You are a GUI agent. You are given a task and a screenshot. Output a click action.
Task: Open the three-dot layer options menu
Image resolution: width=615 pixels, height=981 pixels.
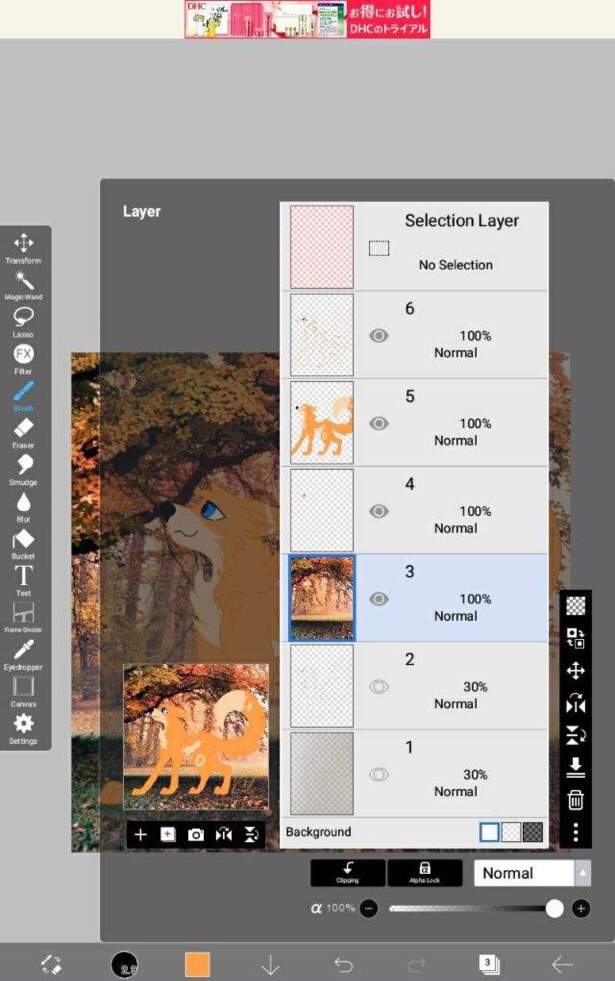tap(576, 832)
